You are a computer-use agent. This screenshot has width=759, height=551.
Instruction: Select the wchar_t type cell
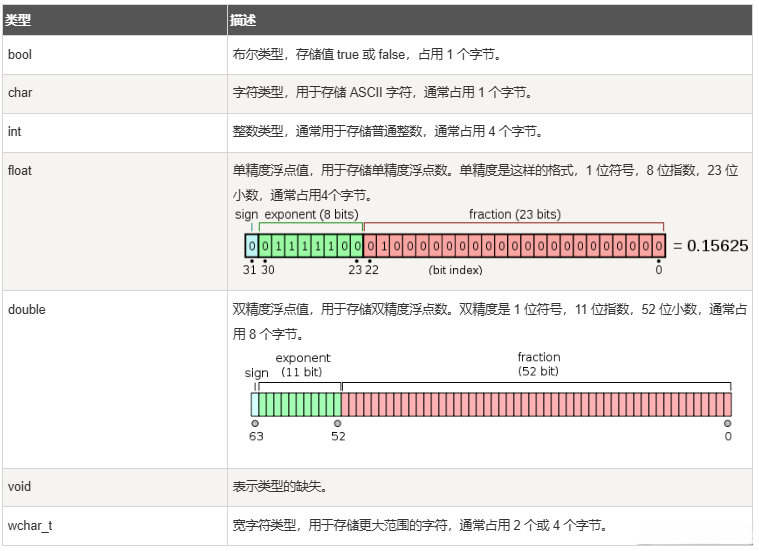point(30,525)
